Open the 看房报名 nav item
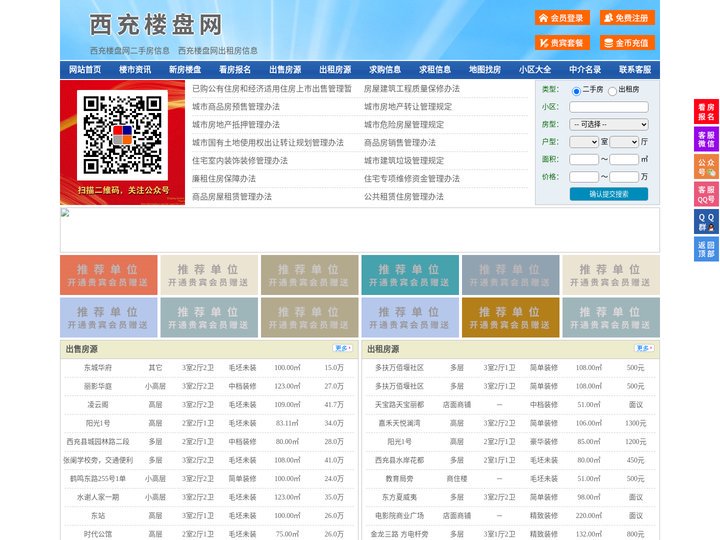This screenshot has height=540, width=720. pyautogui.click(x=235, y=70)
